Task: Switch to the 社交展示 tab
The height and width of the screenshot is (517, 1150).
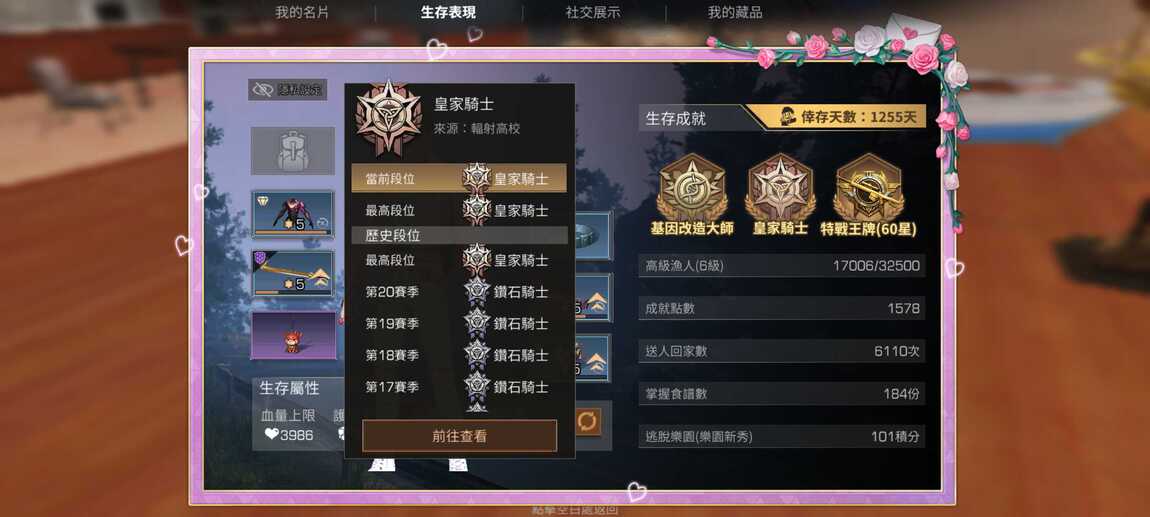Action: click(593, 12)
